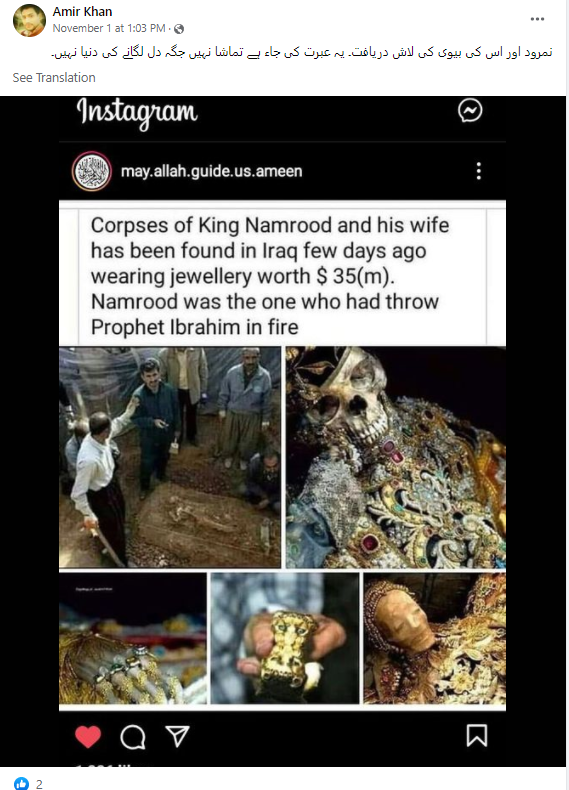This screenshot has width=569, height=790.
Task: Open the post options three-dot menu
Action: point(537,19)
